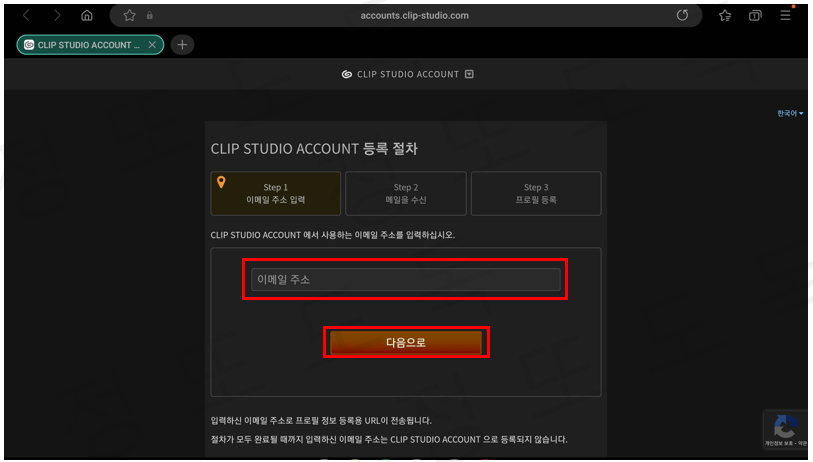Open the bookmarks list star icon
The height and width of the screenshot is (462, 813).
click(x=725, y=16)
